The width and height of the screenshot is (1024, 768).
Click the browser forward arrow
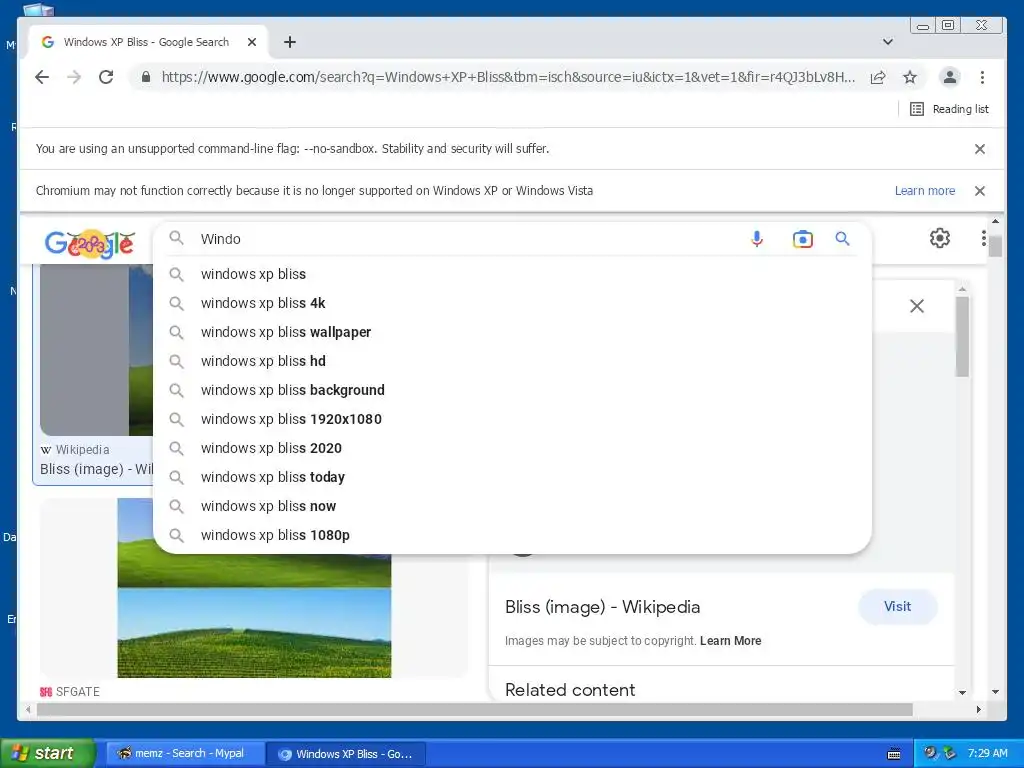(x=74, y=77)
